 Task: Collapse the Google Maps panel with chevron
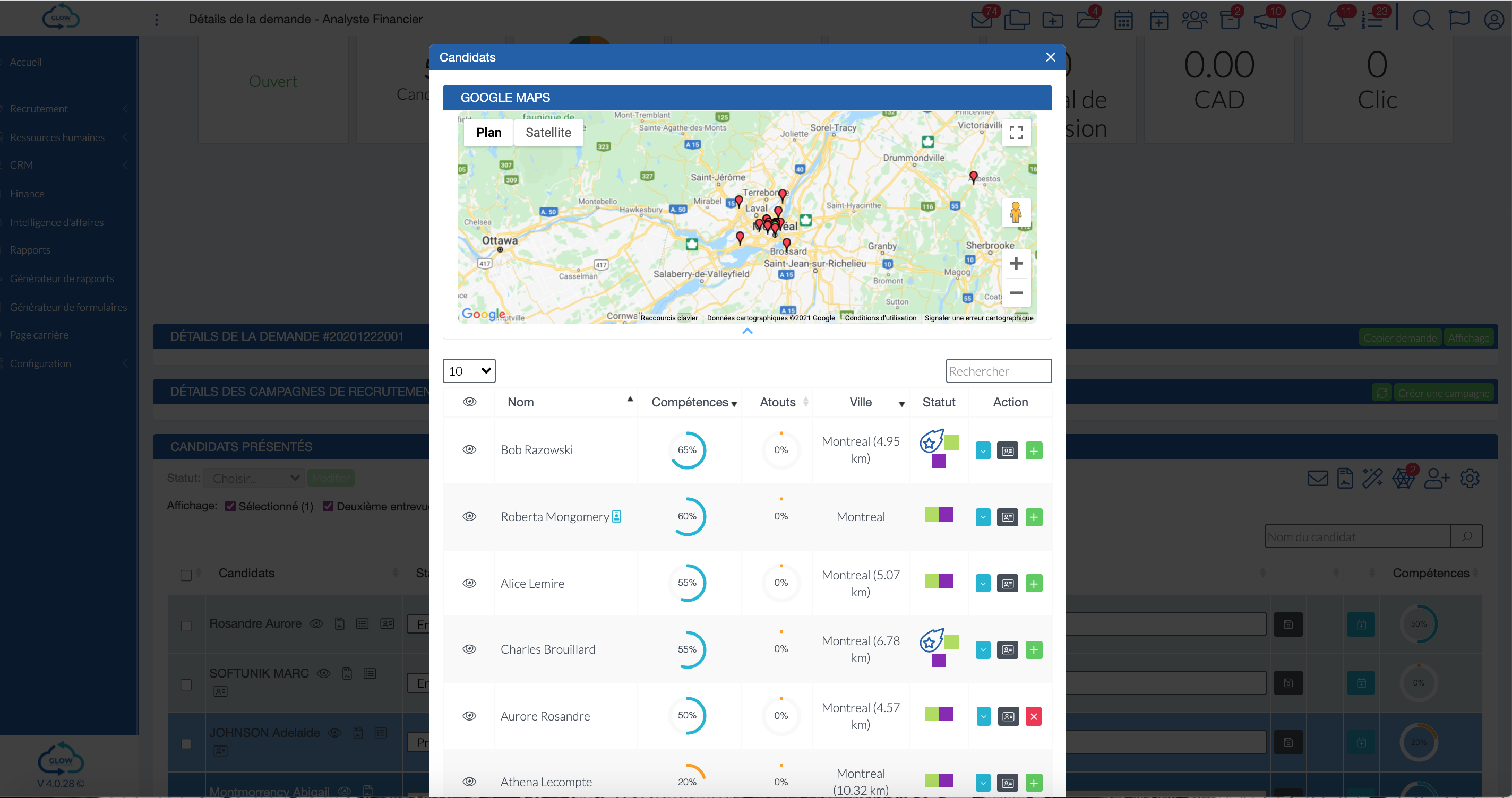click(747, 331)
